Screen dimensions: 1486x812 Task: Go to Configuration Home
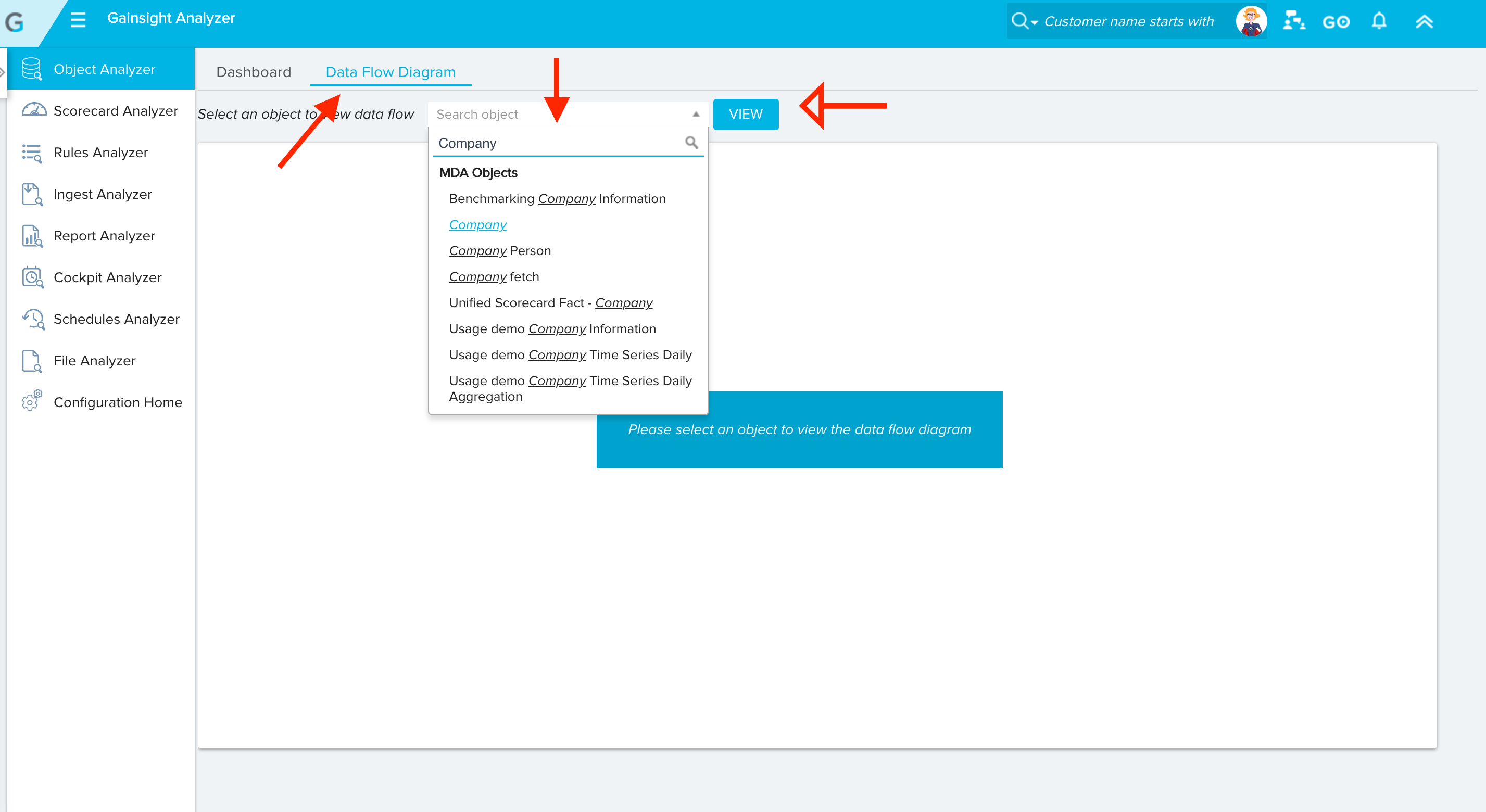[x=102, y=402]
